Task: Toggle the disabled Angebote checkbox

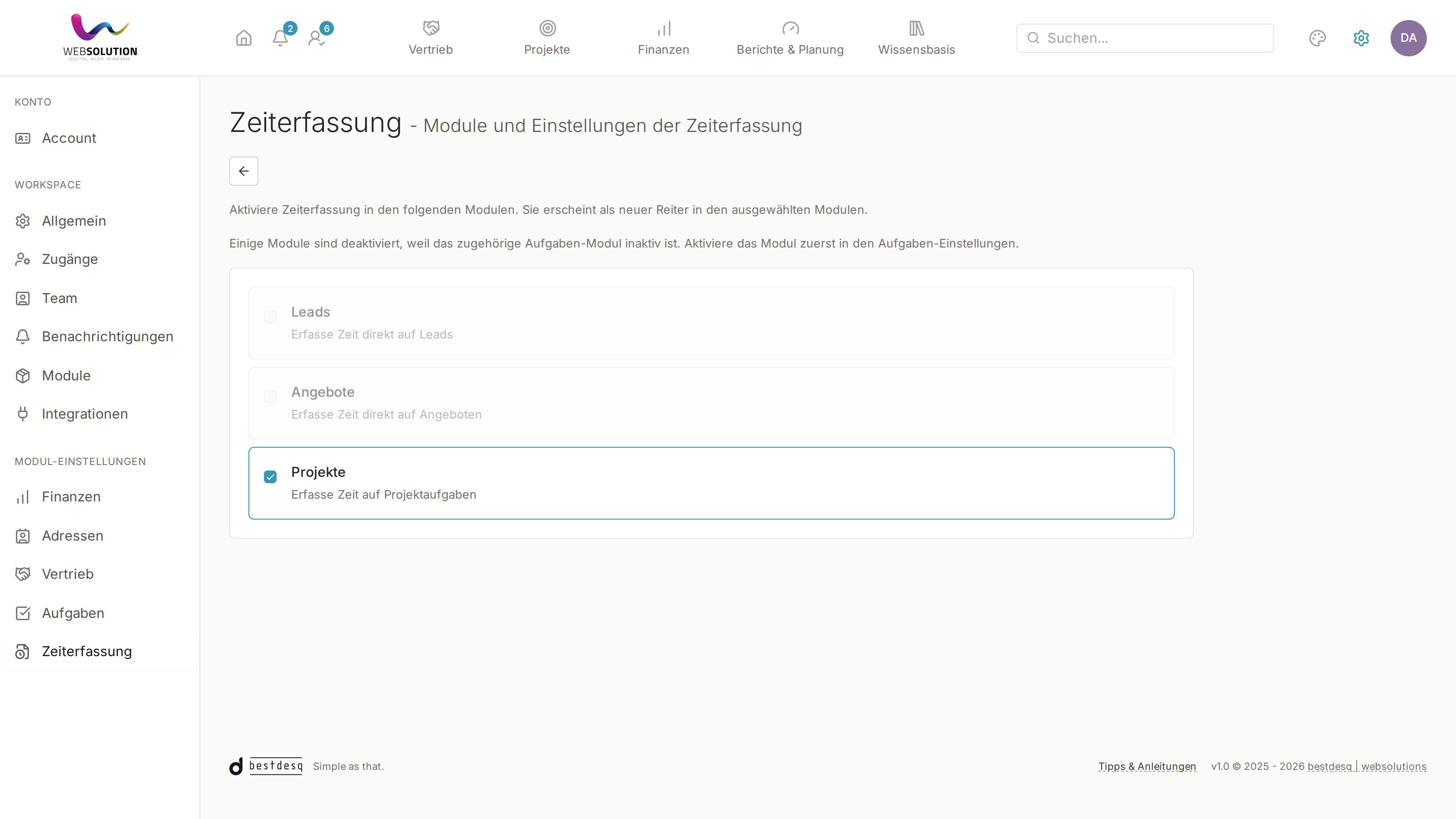Action: click(x=270, y=397)
